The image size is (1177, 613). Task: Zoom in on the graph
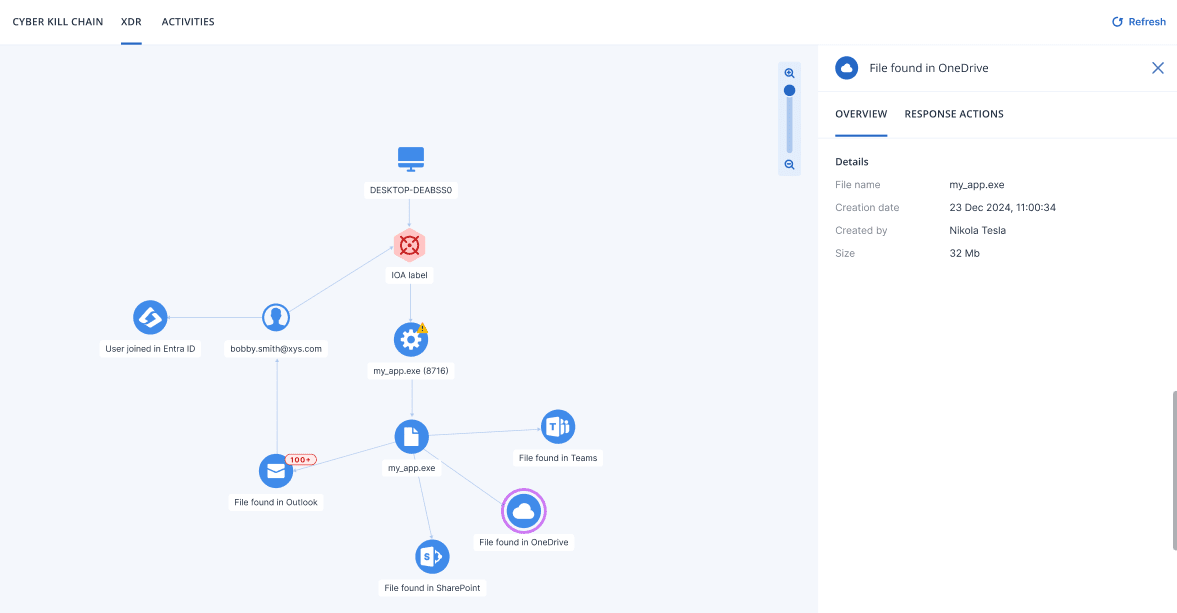point(789,73)
